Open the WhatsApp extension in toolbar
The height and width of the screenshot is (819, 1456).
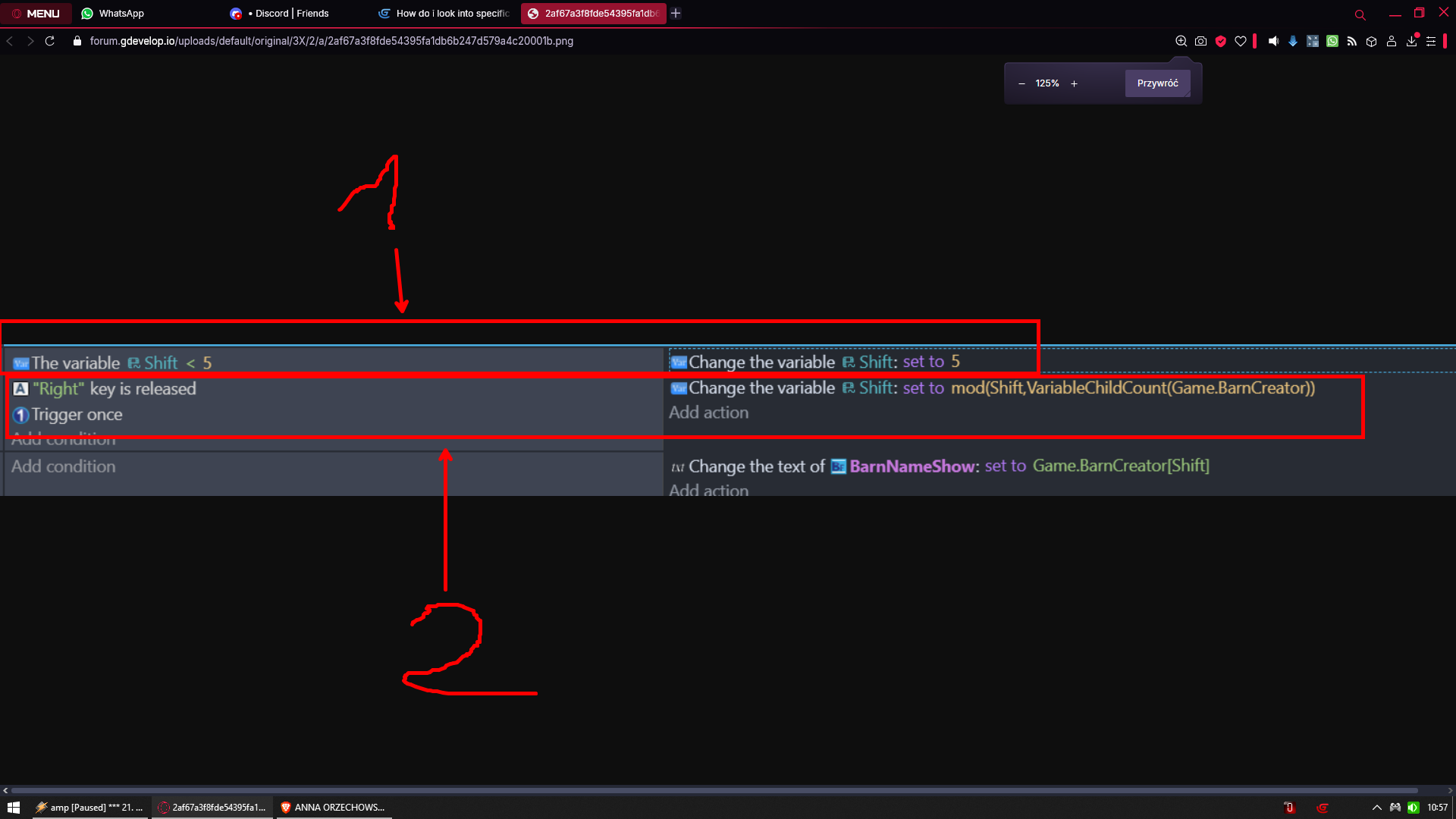(1332, 42)
